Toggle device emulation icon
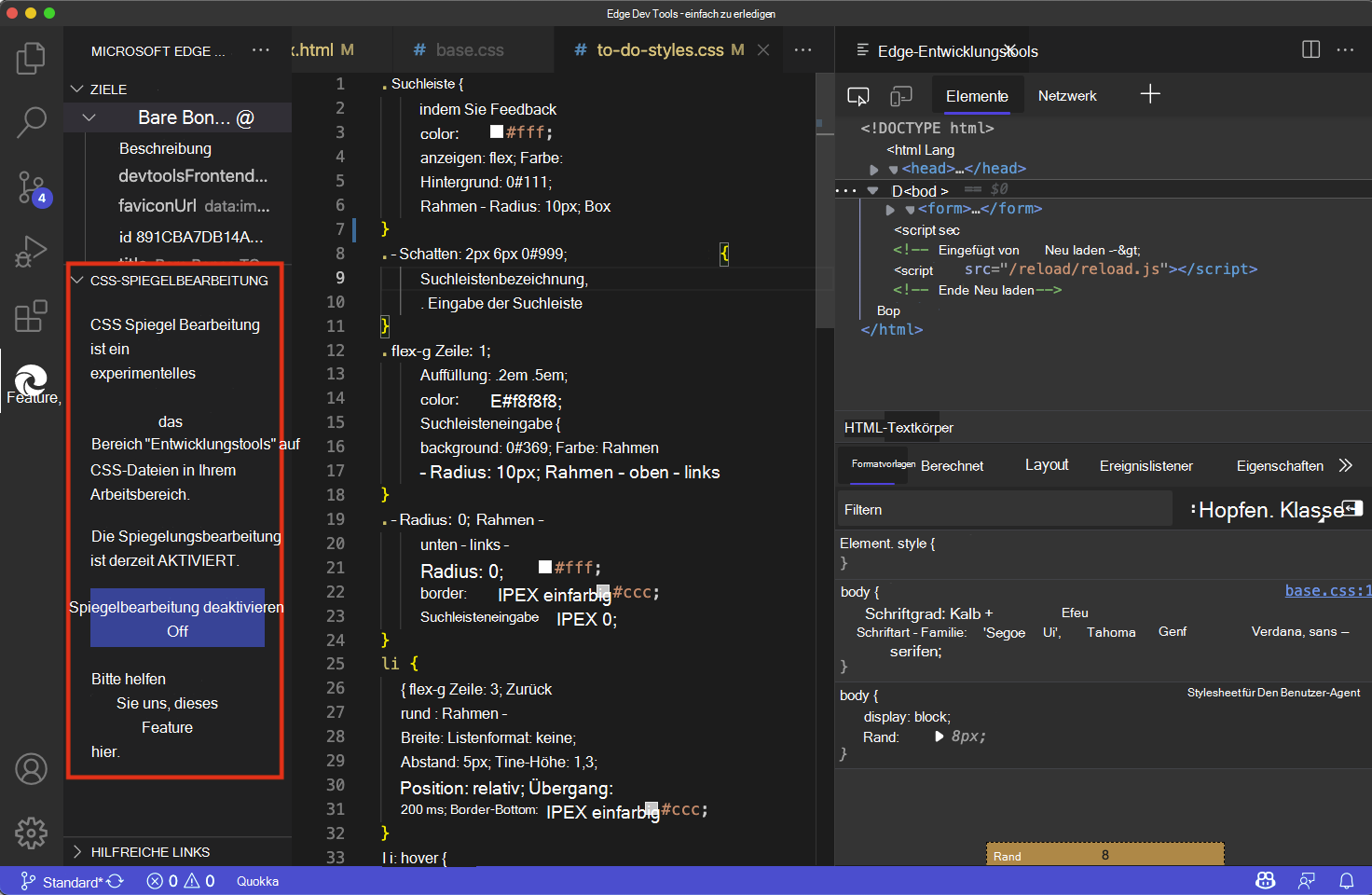Viewport: 1372px width, 895px height. coord(901,96)
